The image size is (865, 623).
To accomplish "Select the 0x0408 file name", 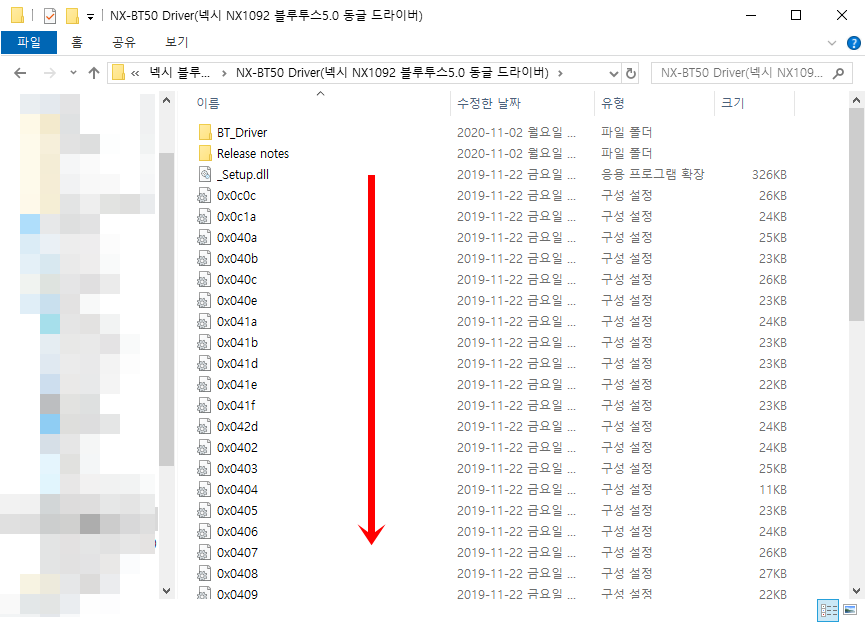I will 237,573.
